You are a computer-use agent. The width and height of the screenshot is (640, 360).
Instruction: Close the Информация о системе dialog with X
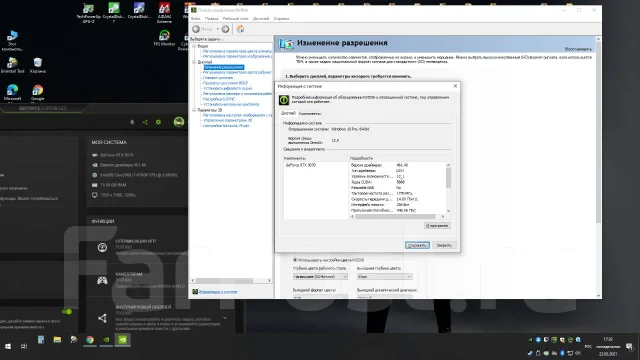(x=456, y=86)
